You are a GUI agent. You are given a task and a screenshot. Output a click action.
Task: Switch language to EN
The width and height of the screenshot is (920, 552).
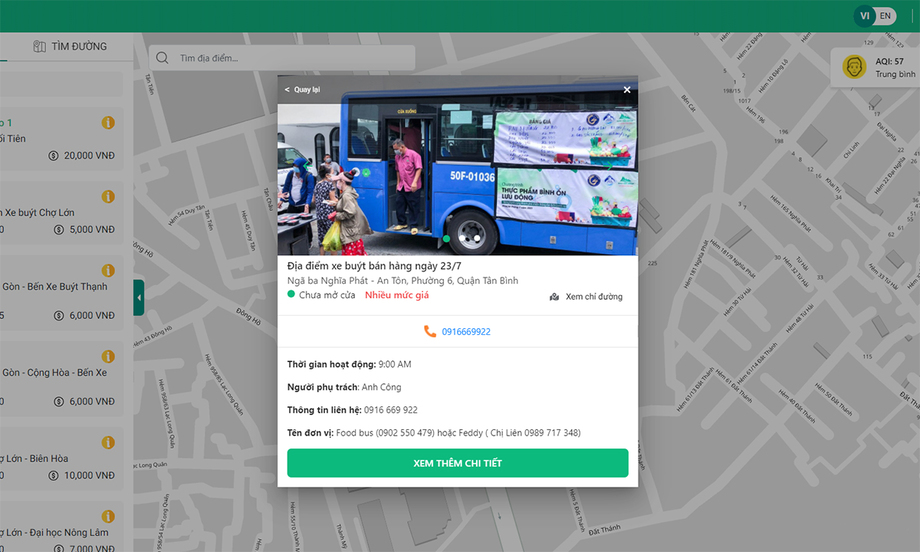point(885,16)
